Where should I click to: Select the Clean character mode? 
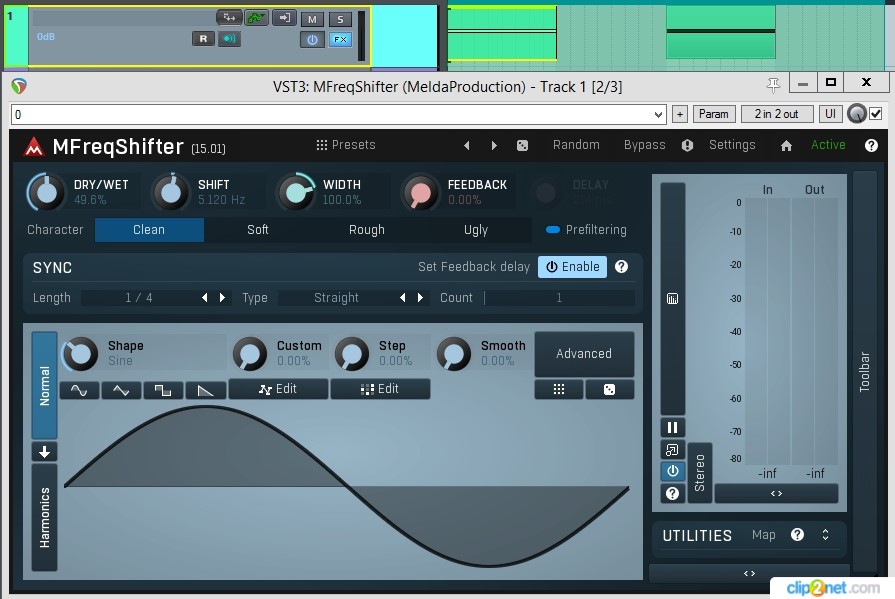(x=149, y=230)
